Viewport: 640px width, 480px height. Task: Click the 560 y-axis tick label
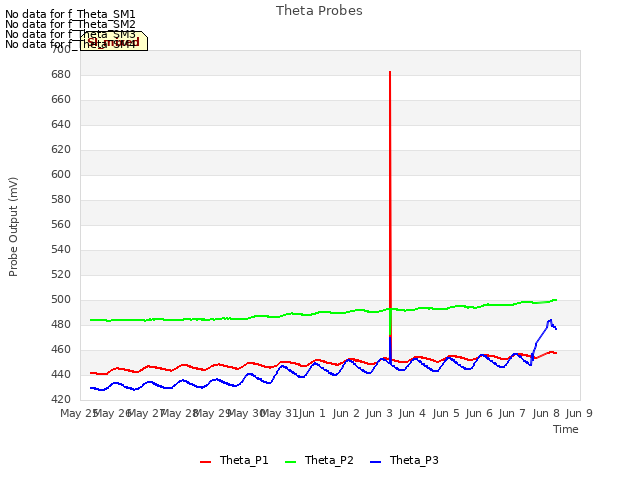[61, 224]
